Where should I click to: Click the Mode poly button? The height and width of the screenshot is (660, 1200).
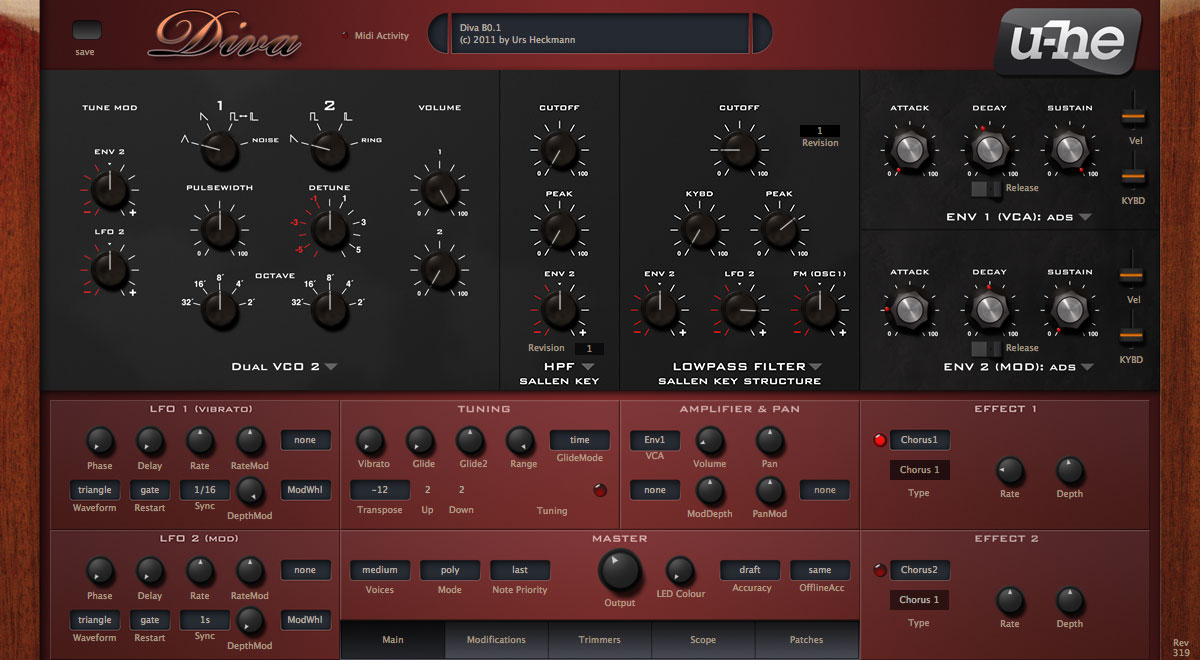[450, 570]
